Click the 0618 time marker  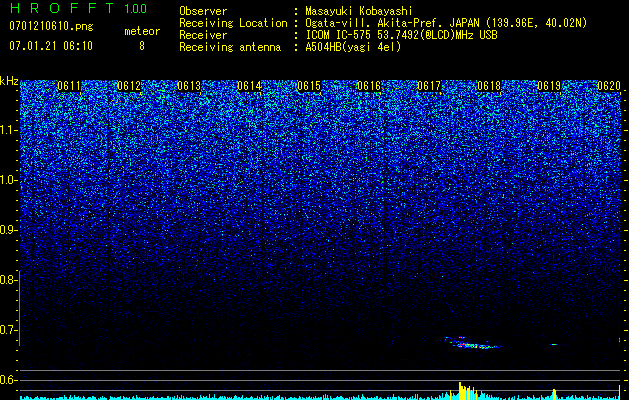(489, 86)
